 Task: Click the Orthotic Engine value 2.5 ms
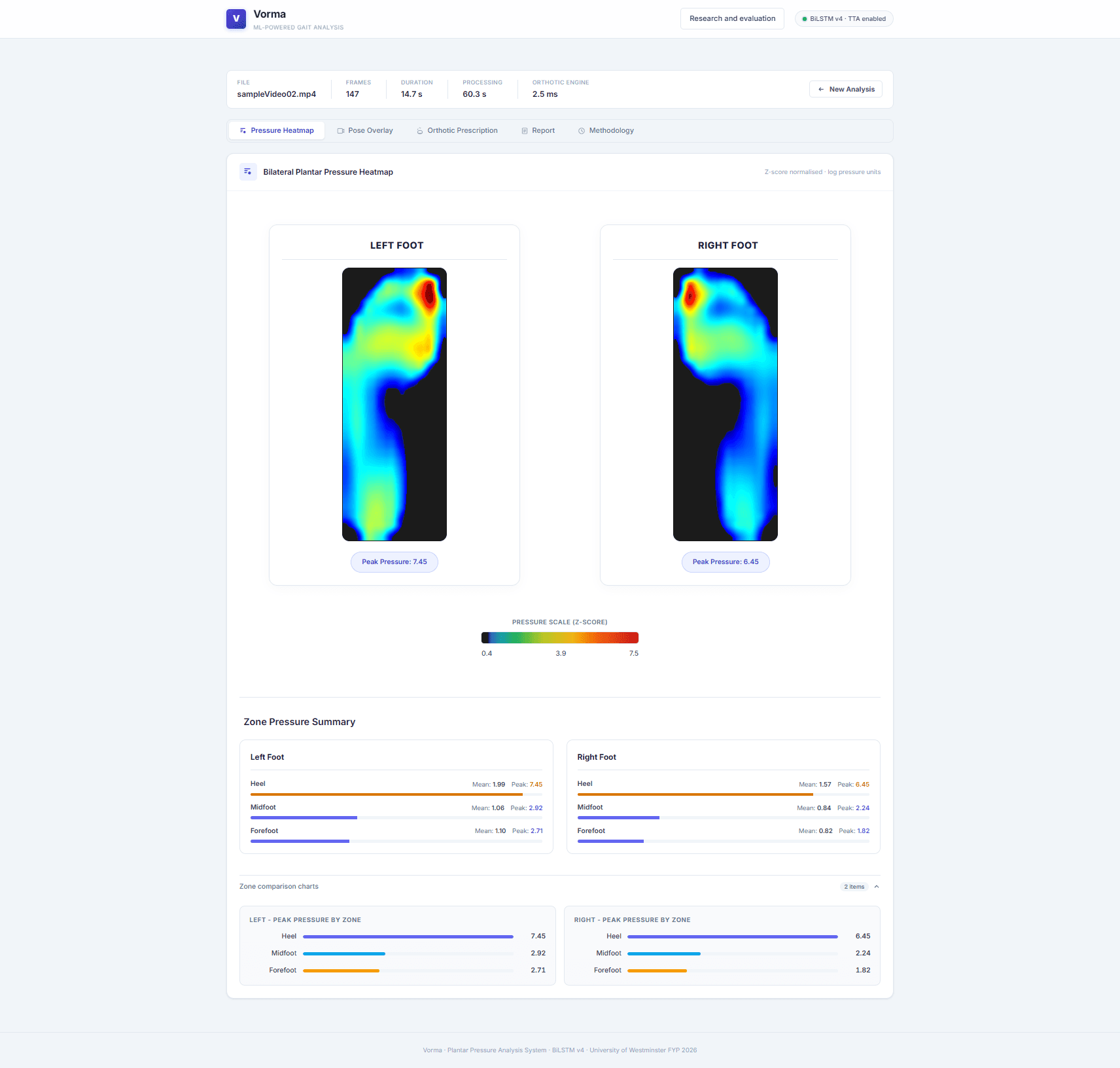pyautogui.click(x=545, y=94)
